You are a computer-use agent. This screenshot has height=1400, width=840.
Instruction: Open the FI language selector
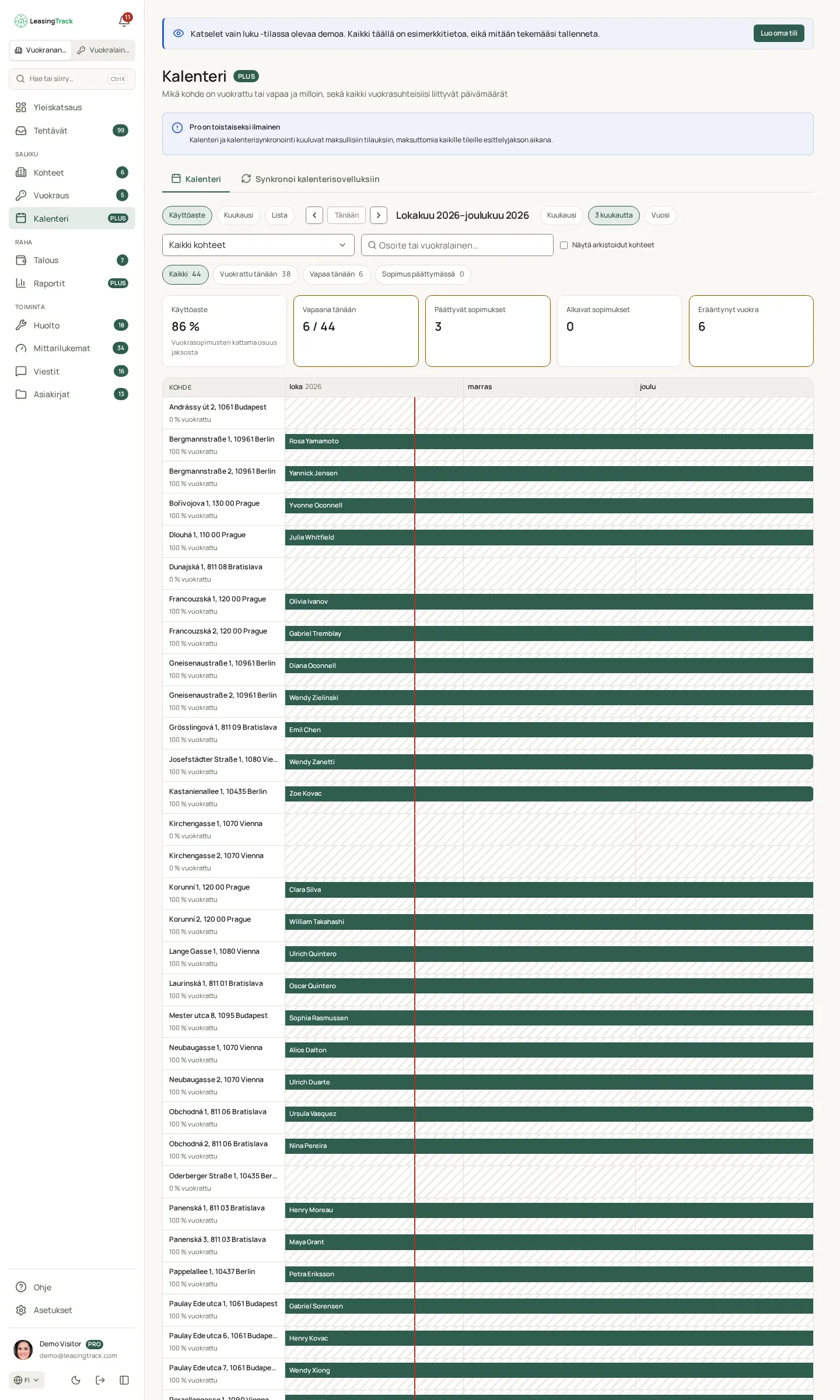point(27,1380)
